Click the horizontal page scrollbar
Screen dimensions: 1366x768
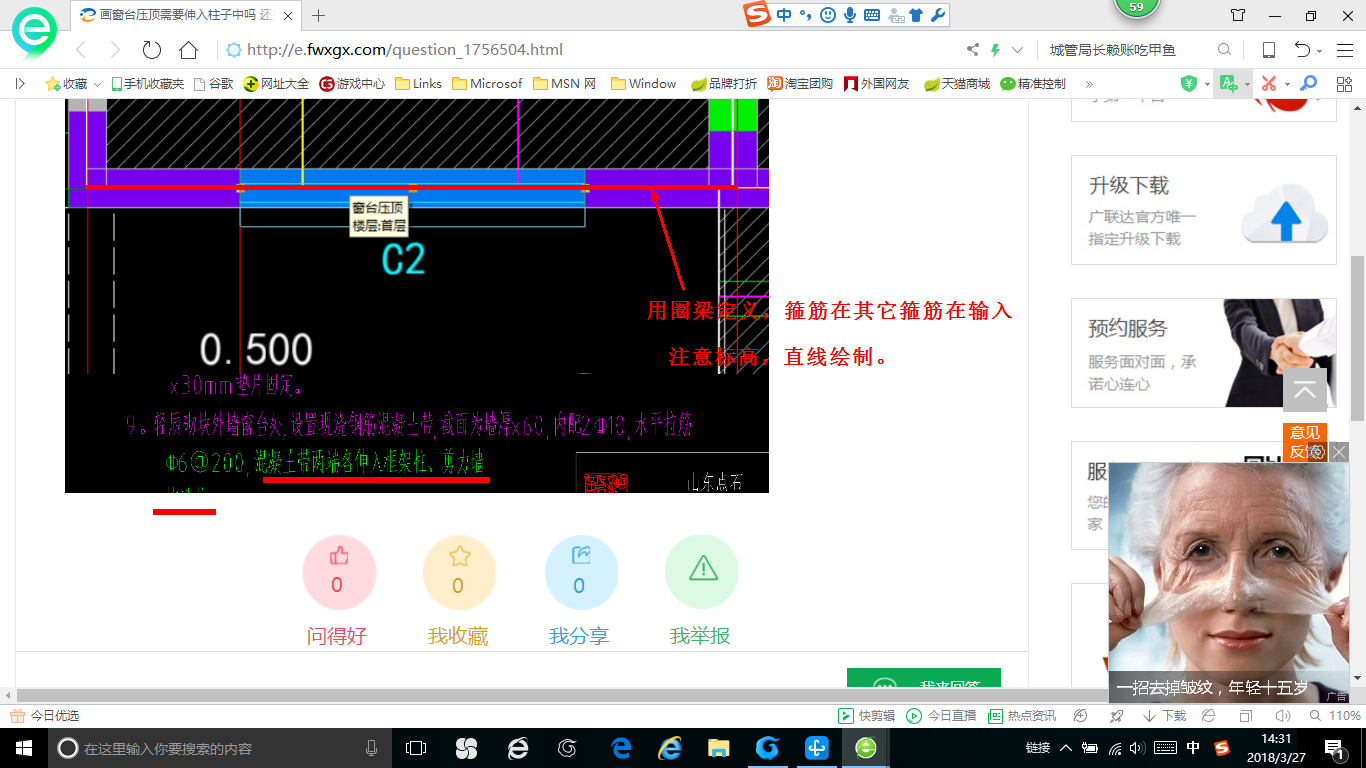coord(560,695)
